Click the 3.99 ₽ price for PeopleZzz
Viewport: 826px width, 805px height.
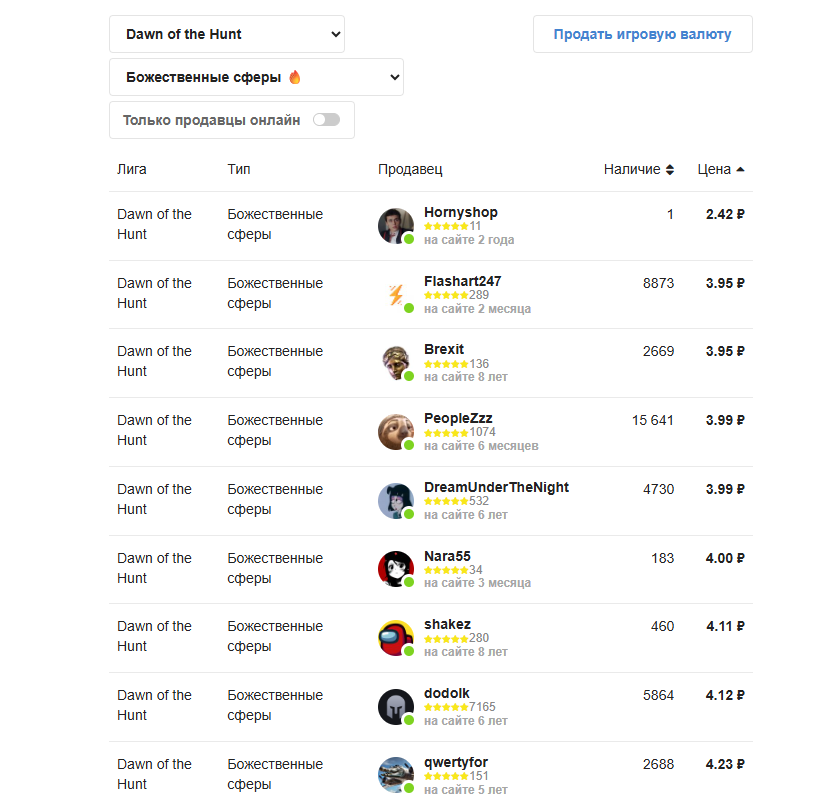click(724, 420)
